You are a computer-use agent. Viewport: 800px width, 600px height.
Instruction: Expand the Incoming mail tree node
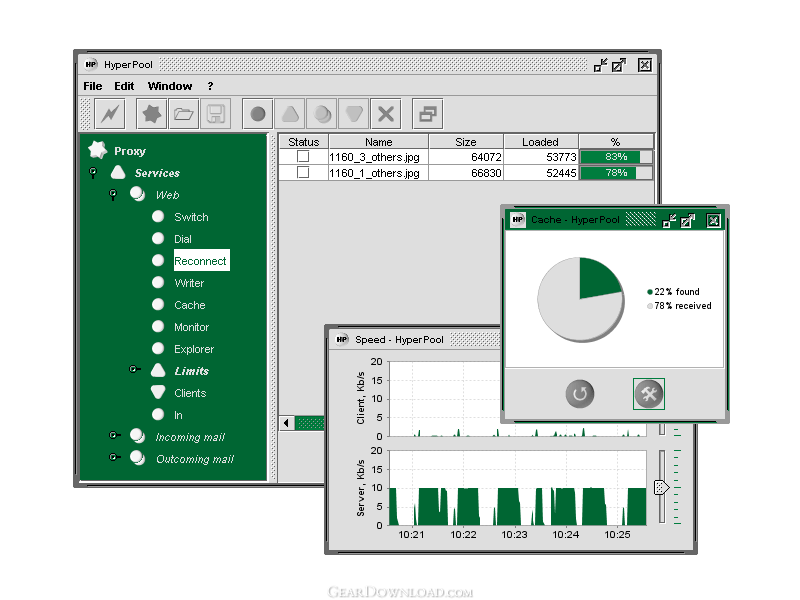(114, 435)
